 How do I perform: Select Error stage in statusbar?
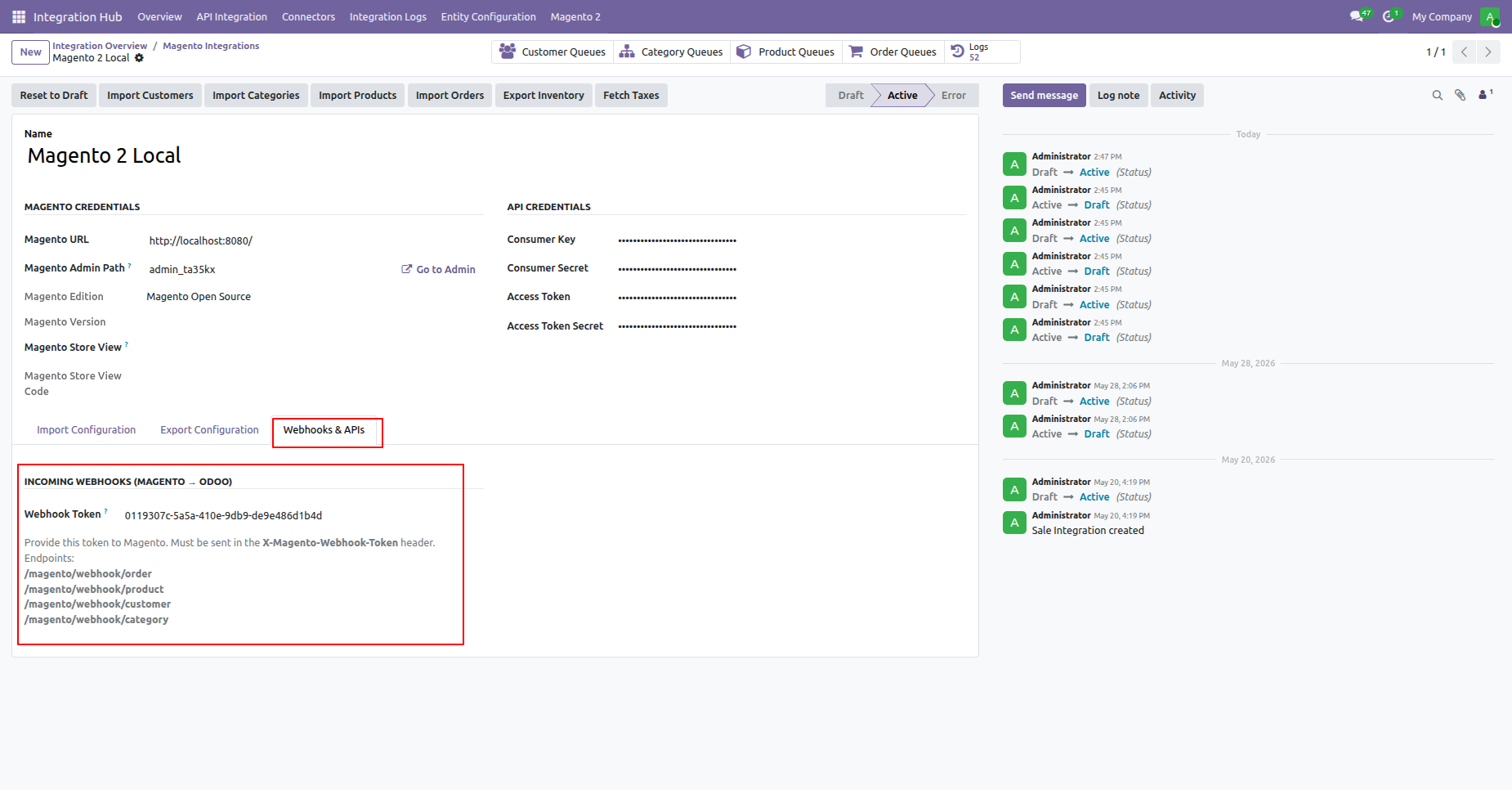click(x=953, y=96)
